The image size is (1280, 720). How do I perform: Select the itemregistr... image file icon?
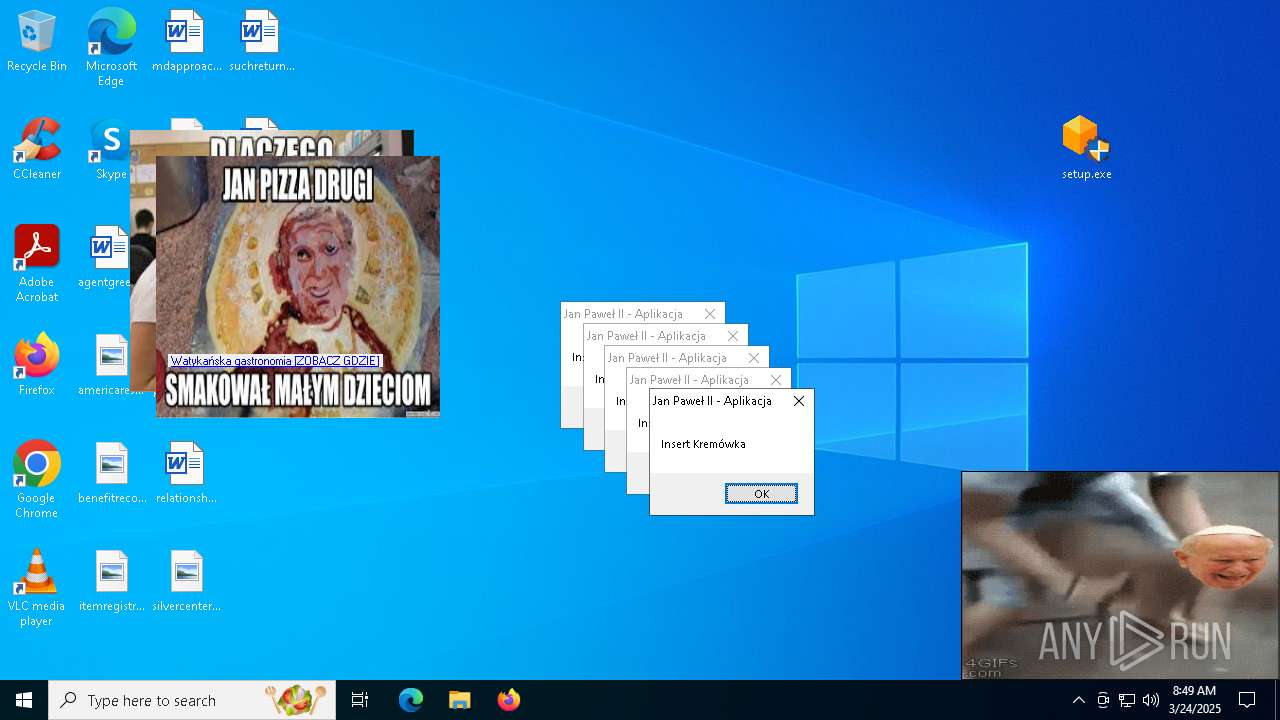(x=111, y=581)
